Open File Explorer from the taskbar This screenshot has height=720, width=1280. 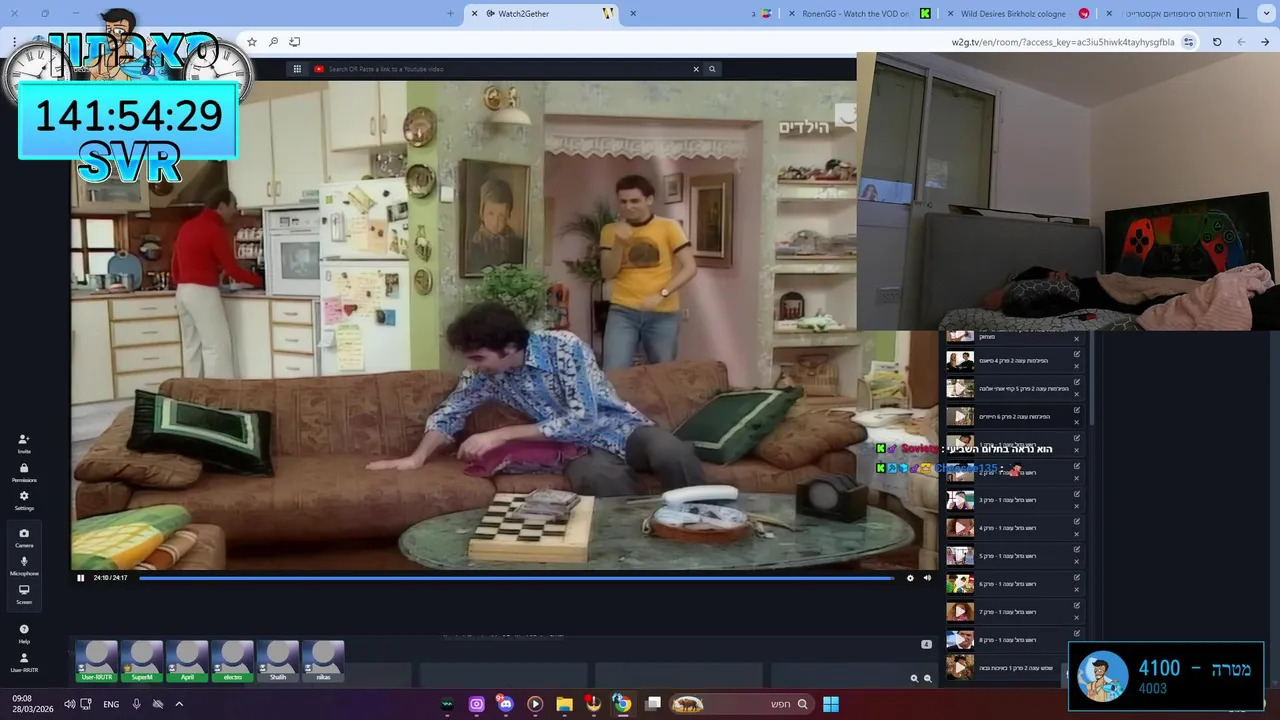coord(564,704)
